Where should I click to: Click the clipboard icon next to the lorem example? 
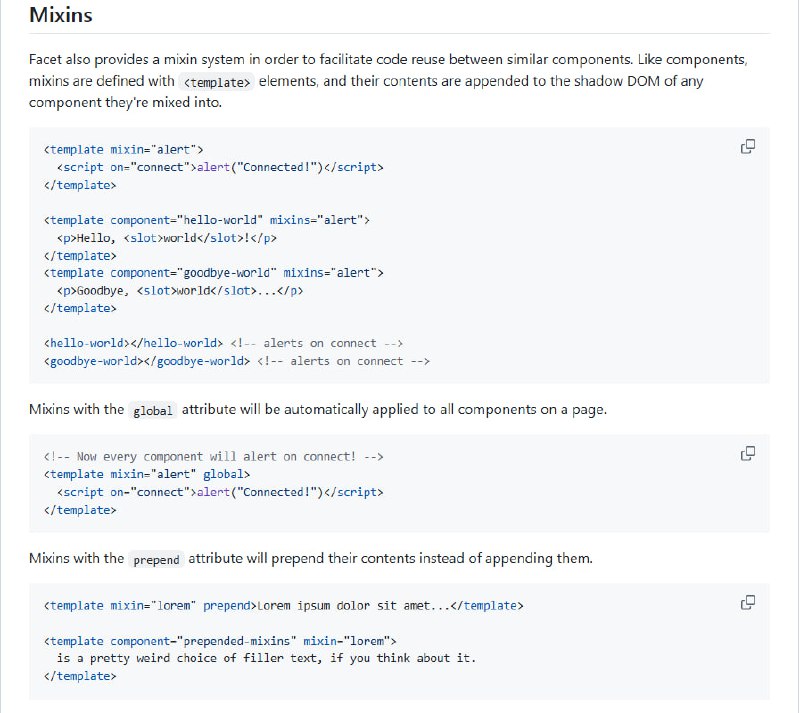pos(747,602)
